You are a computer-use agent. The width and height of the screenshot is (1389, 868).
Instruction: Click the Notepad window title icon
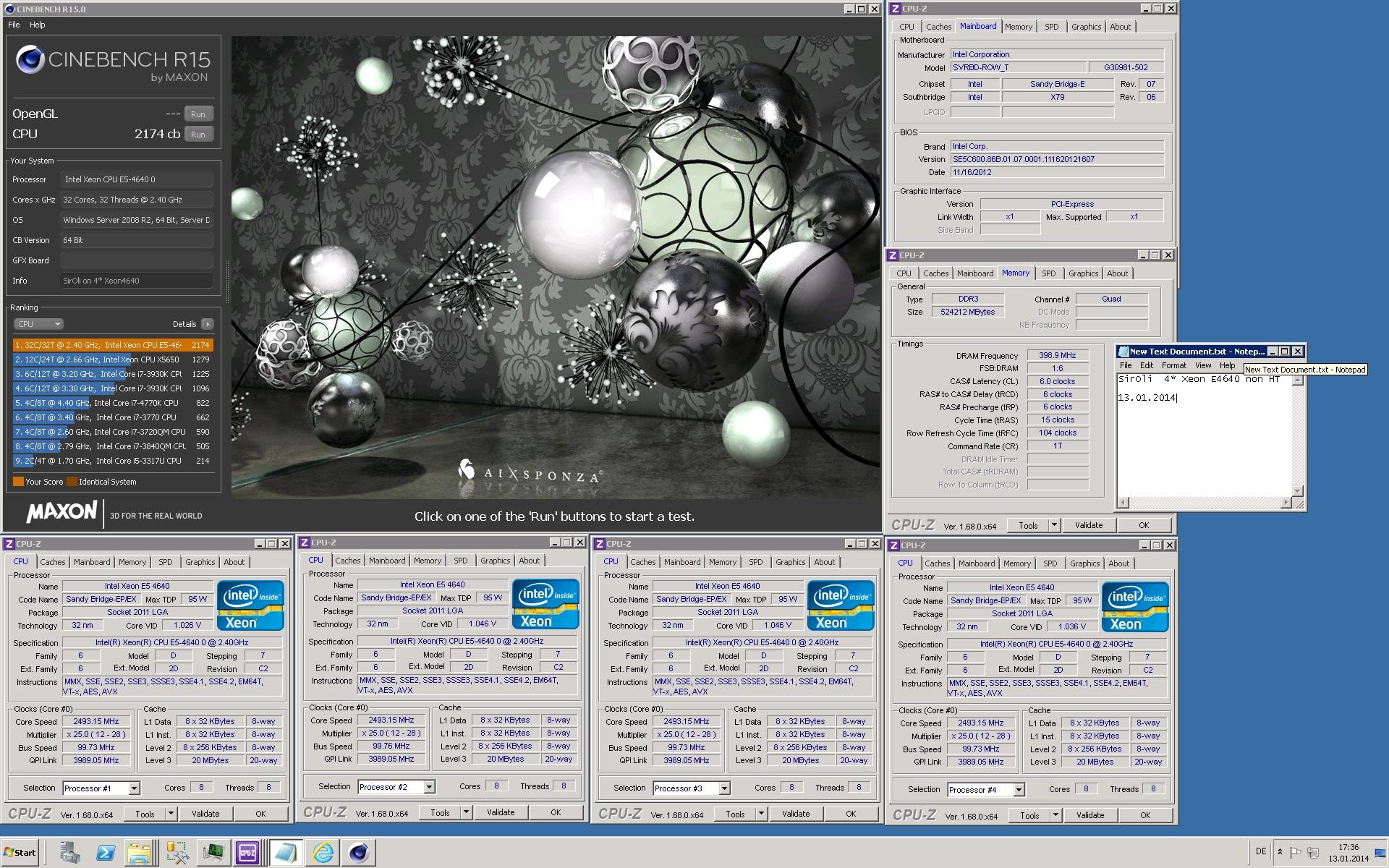(1123, 352)
